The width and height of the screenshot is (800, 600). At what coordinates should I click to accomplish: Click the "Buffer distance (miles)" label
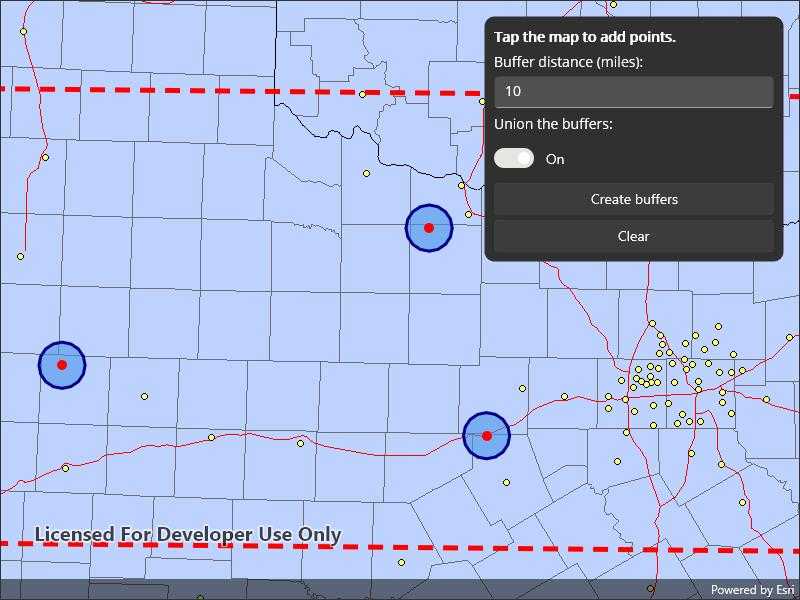(568, 62)
